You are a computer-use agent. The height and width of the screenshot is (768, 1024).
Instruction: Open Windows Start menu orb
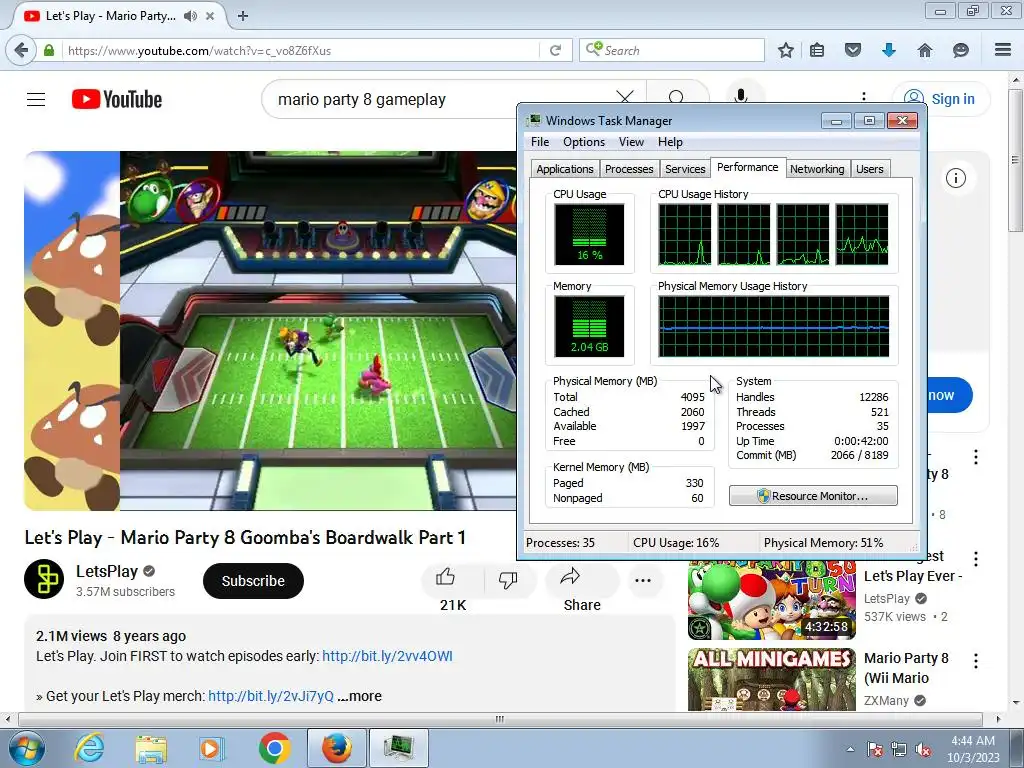(27, 748)
